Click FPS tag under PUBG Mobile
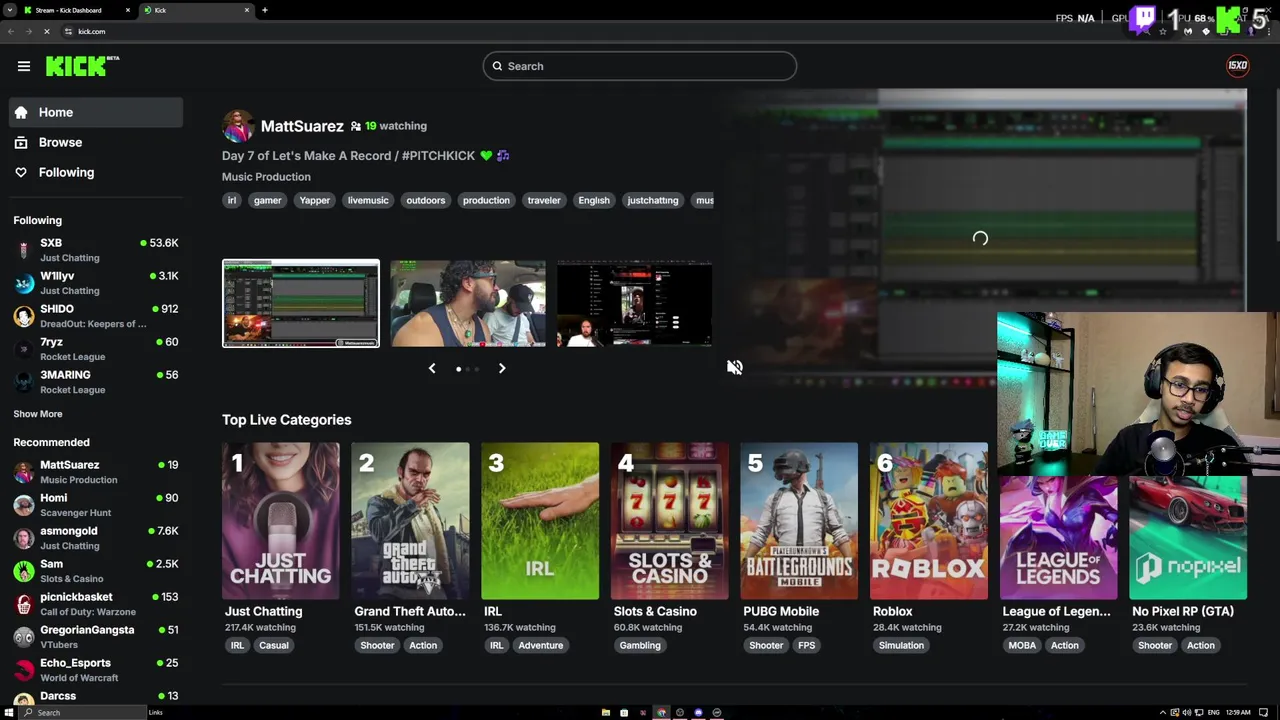1280x720 pixels. [807, 645]
